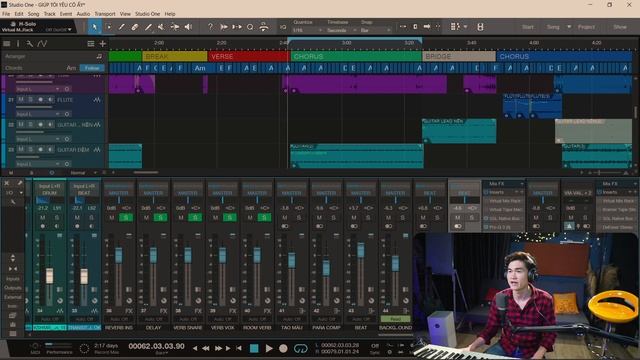Click the video/film strip toolbar icon
The height and width of the screenshot is (360, 640).
coord(480,27)
